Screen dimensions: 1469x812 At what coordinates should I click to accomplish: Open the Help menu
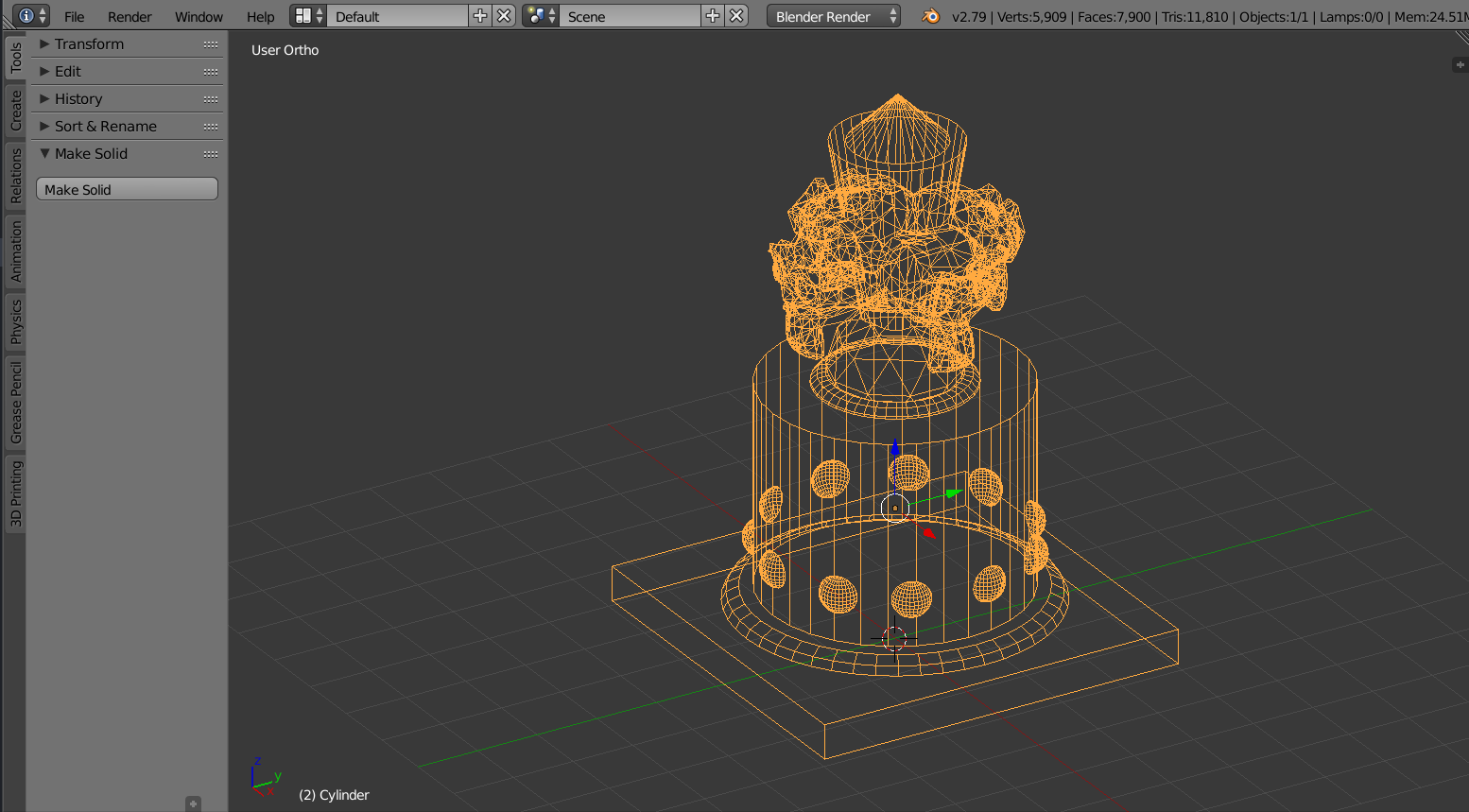(x=260, y=17)
